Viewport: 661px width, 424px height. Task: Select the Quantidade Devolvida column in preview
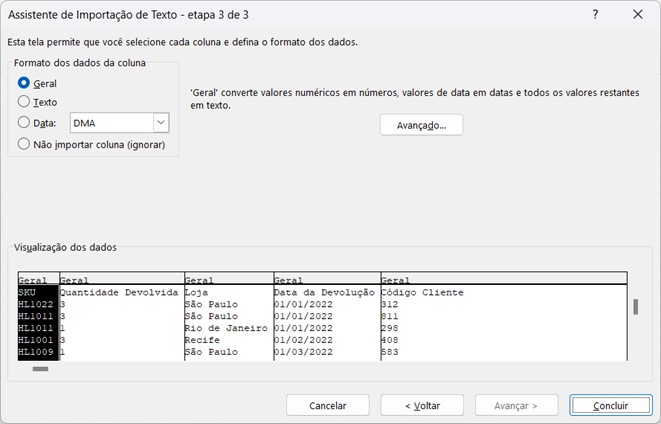coord(118,293)
